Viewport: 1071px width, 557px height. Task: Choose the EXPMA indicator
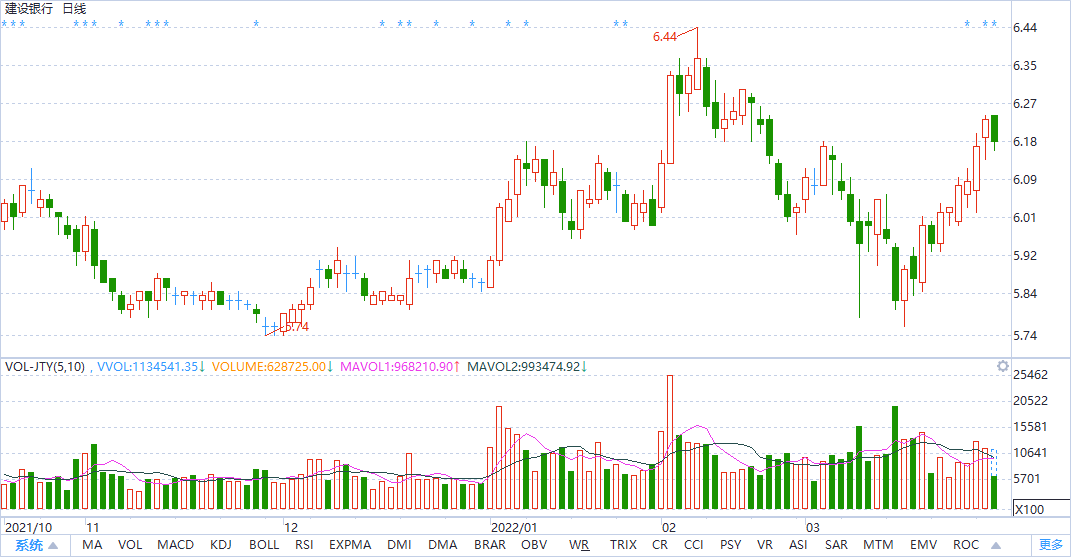pos(350,545)
